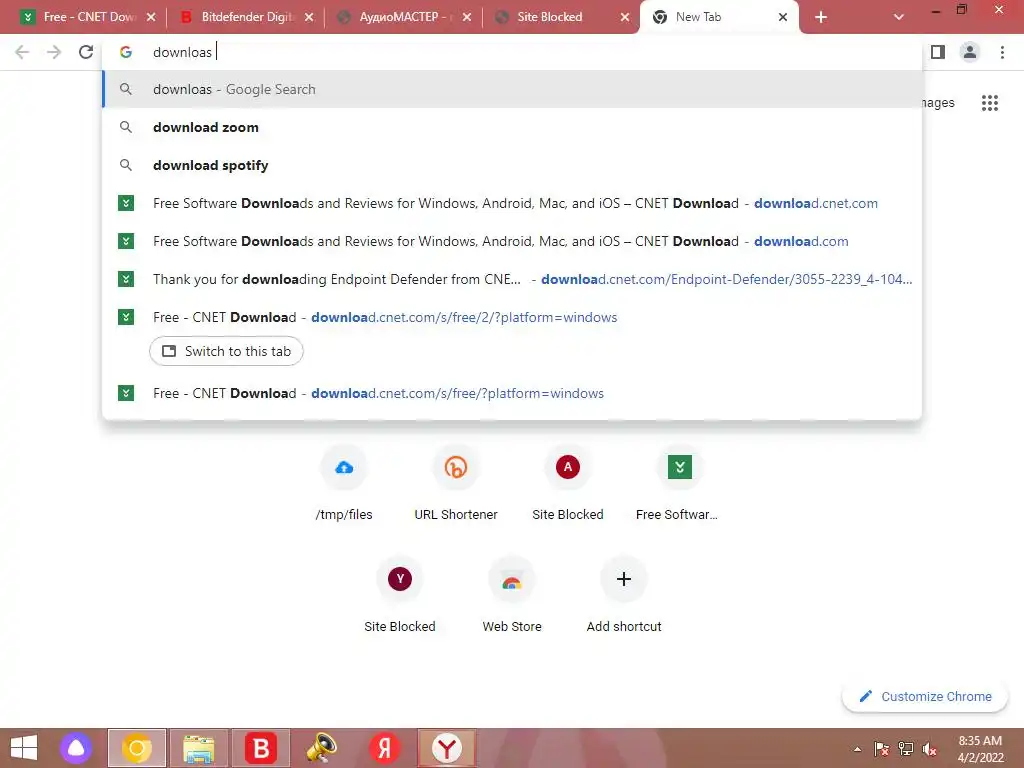
Task: Close the Bitdefender Digital tab
Action: pyautogui.click(x=309, y=18)
